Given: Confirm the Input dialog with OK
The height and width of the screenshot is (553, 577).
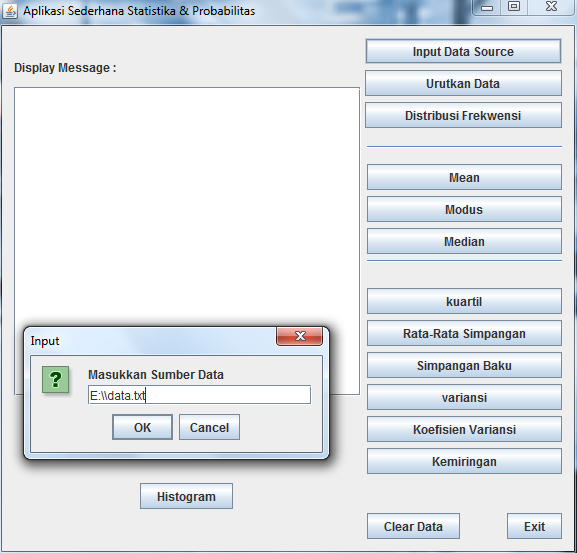Looking at the screenshot, I should pyautogui.click(x=142, y=427).
